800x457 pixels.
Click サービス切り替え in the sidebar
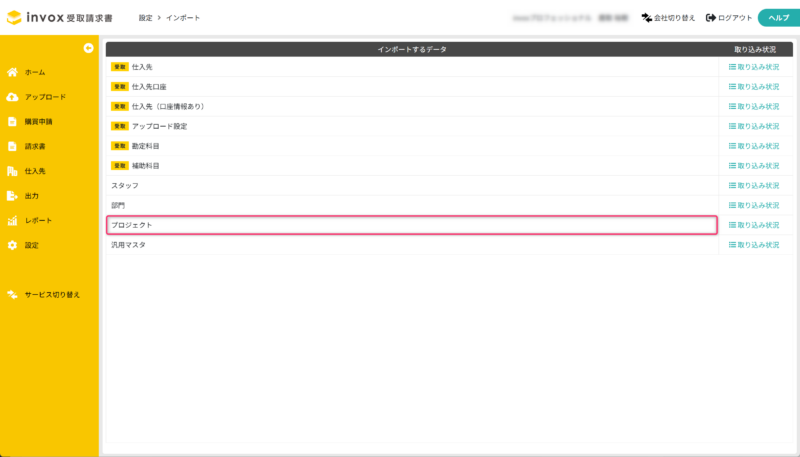[x=52, y=295]
